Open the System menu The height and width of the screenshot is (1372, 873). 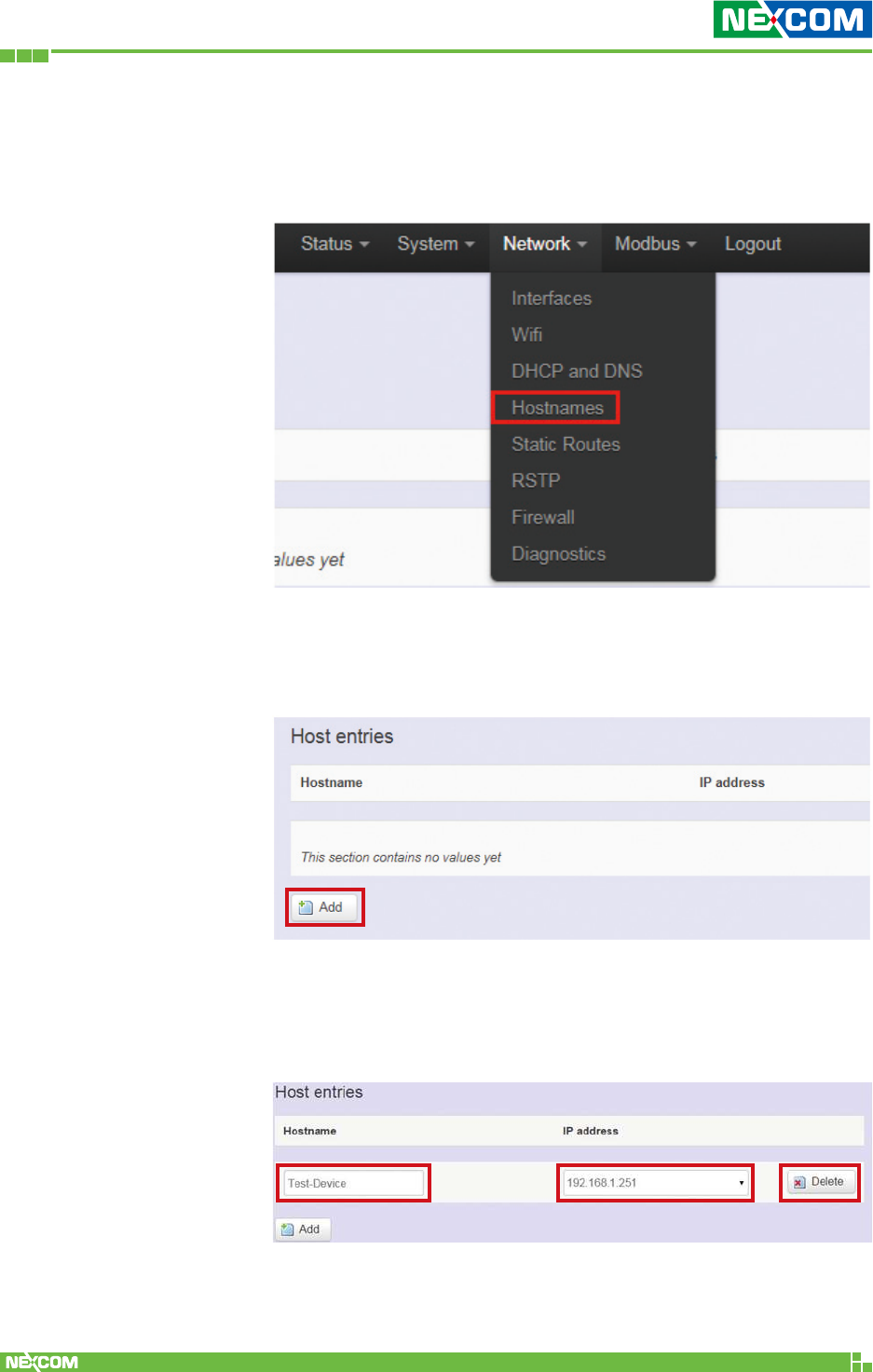coord(435,244)
